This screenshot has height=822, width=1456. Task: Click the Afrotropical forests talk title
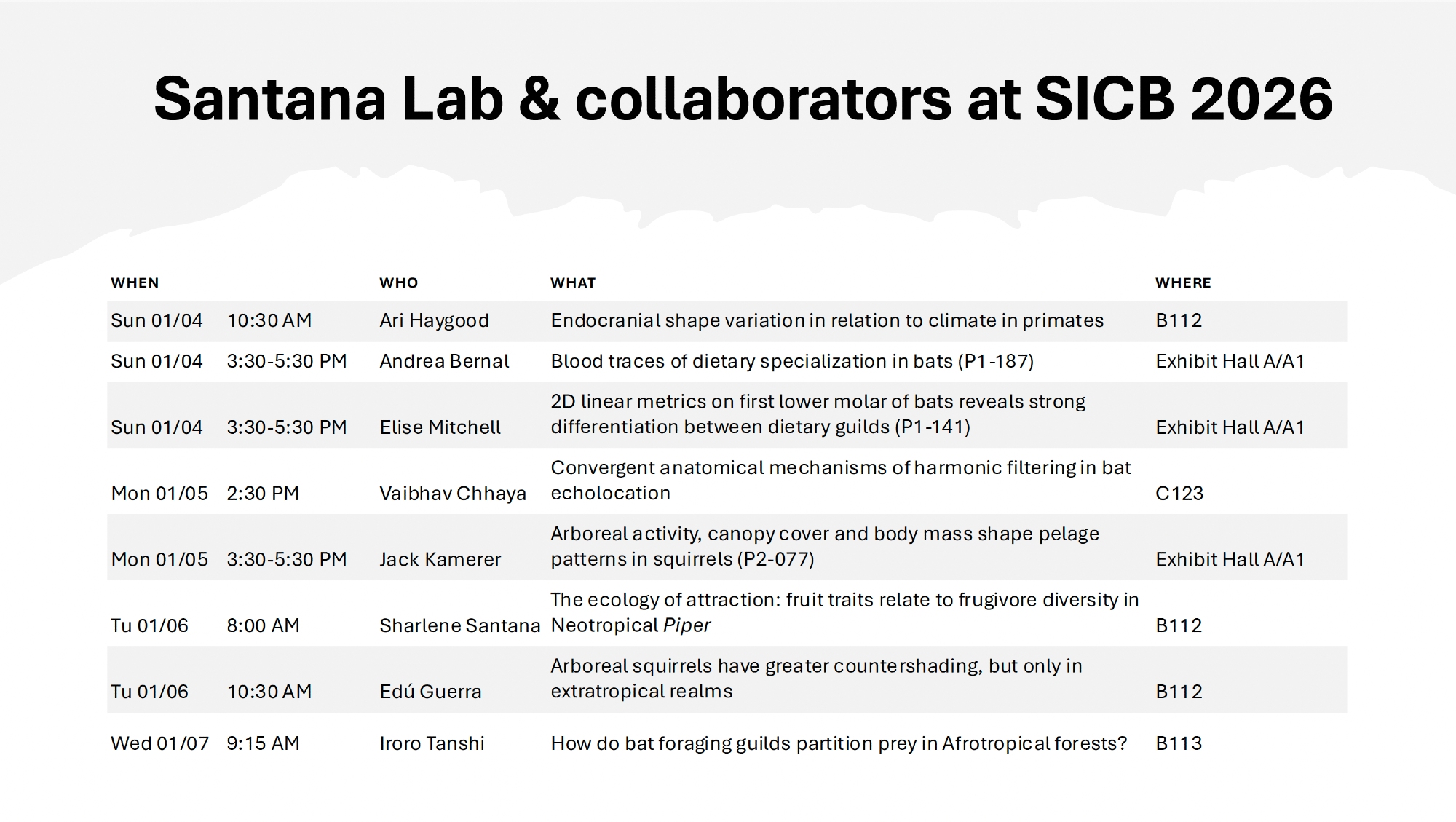coord(839,743)
